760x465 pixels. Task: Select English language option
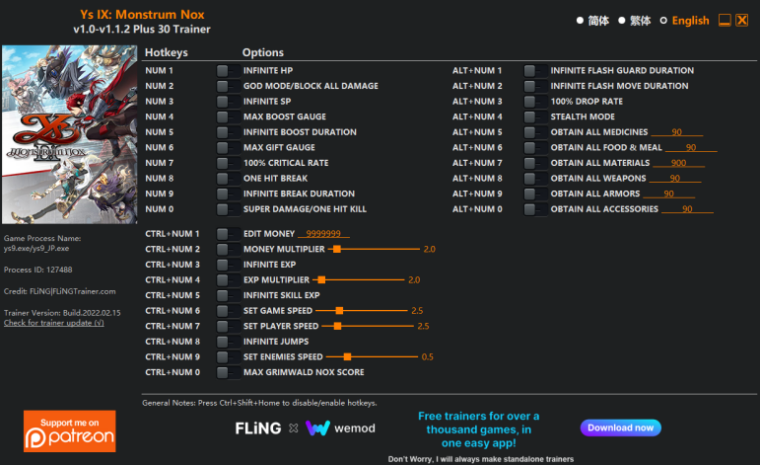pyautogui.click(x=684, y=20)
